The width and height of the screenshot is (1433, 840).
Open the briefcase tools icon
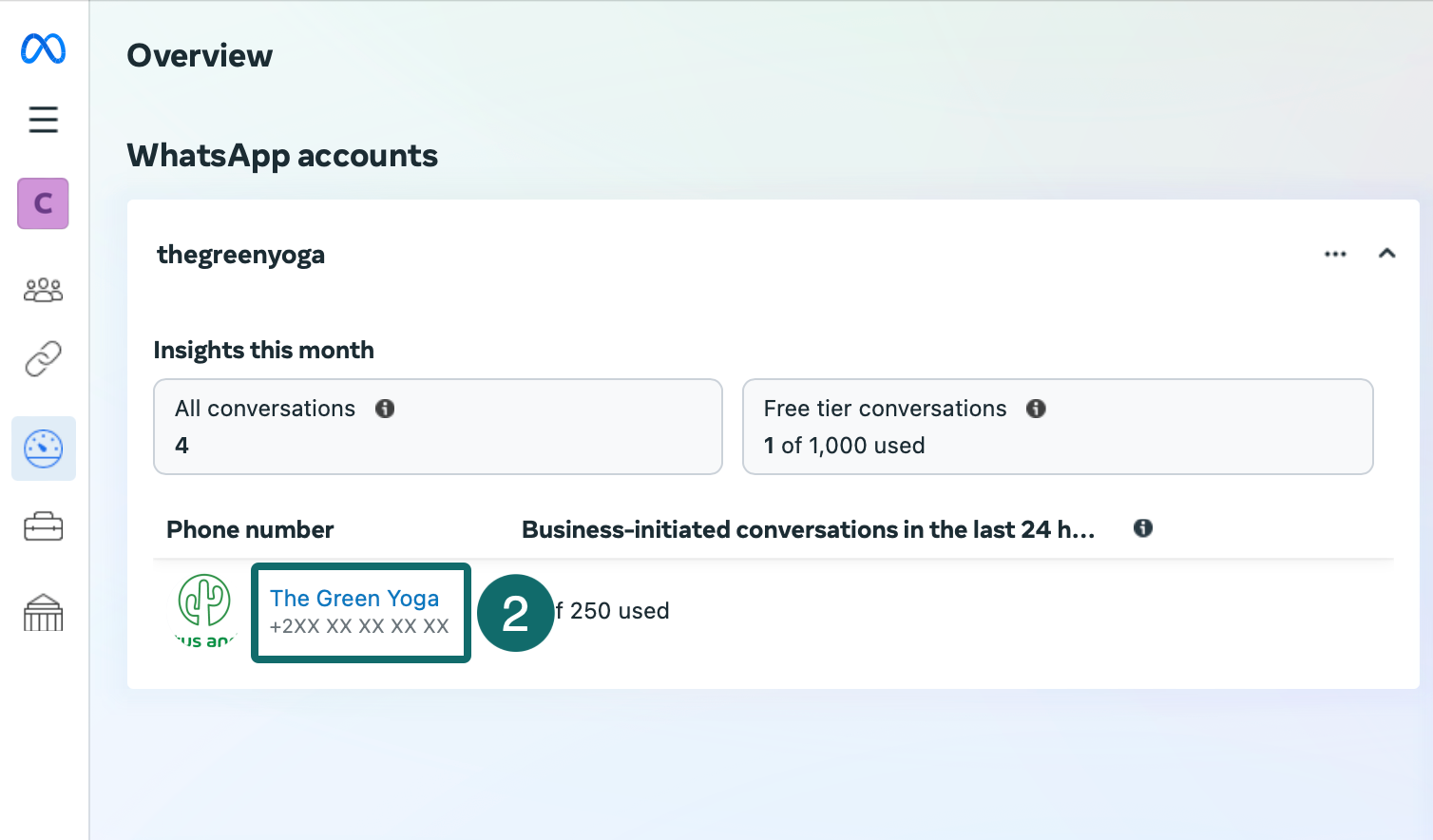44,526
